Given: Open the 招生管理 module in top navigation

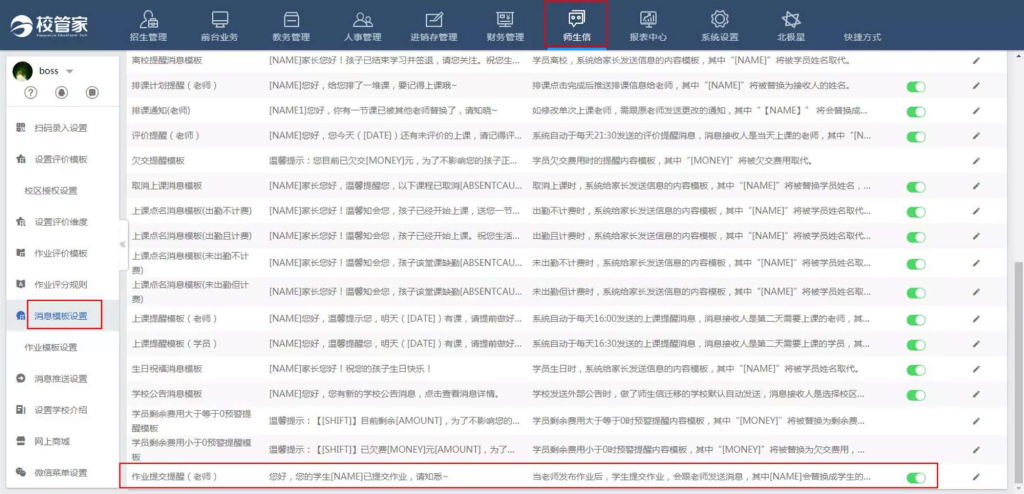Looking at the screenshot, I should pyautogui.click(x=148, y=25).
